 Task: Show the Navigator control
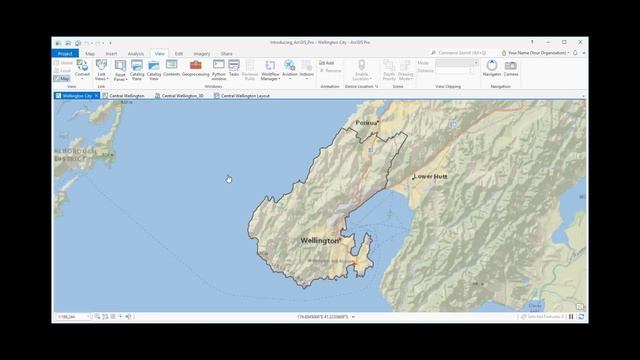[492, 68]
